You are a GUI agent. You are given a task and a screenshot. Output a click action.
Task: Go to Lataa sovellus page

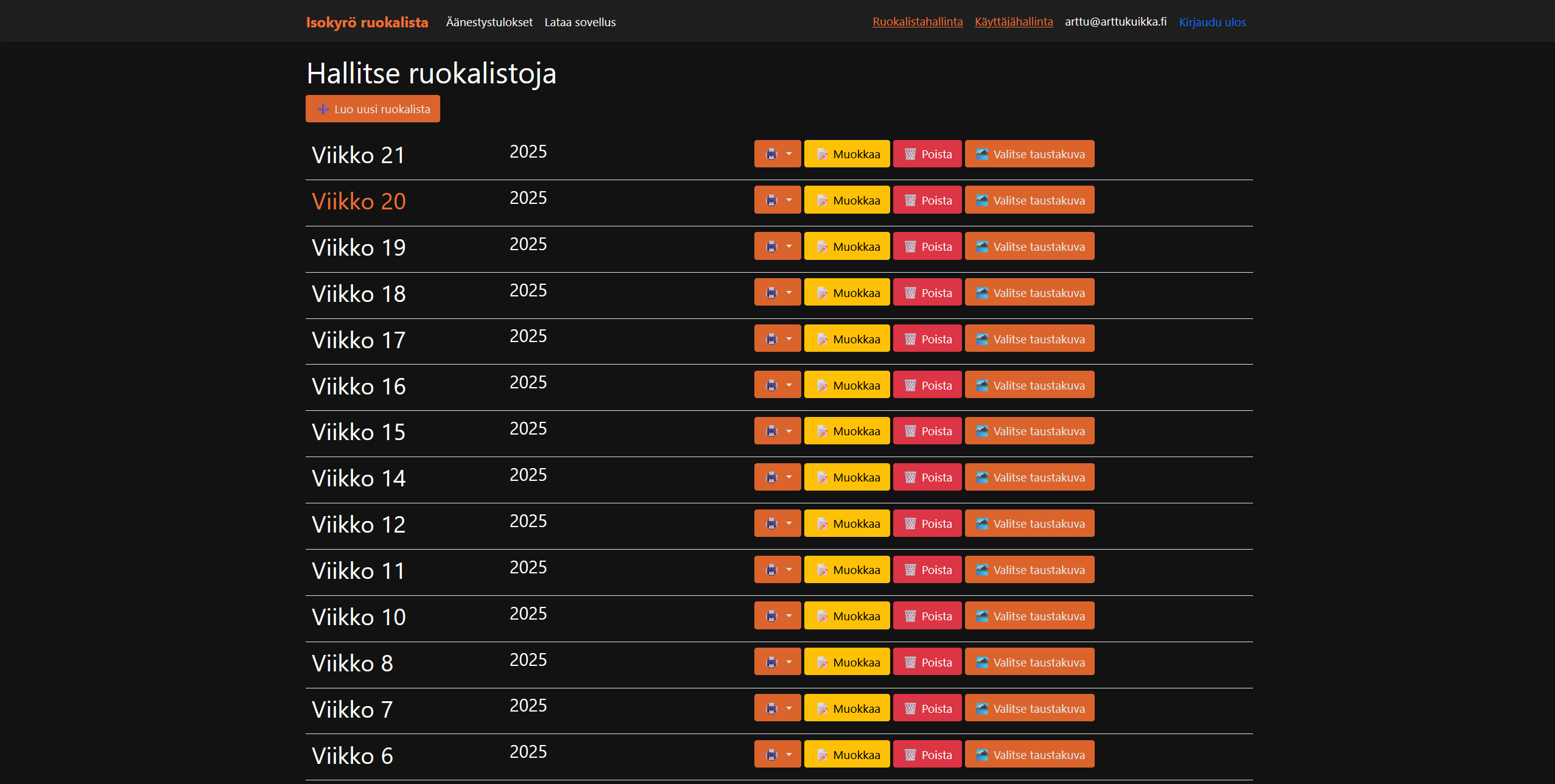click(x=580, y=23)
